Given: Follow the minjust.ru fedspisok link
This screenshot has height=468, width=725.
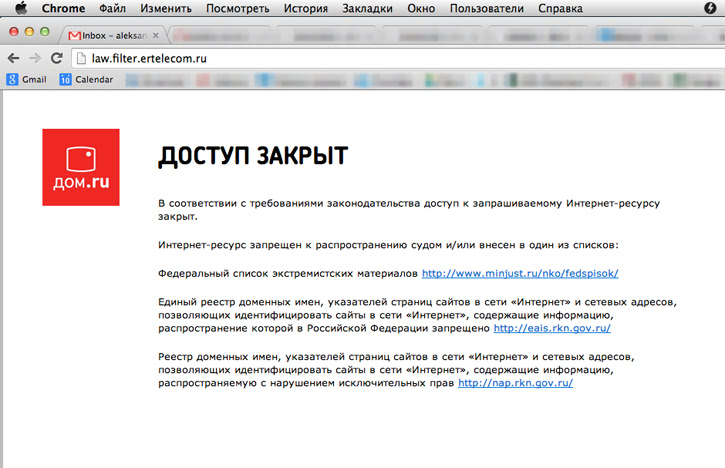Looking at the screenshot, I should [520, 273].
